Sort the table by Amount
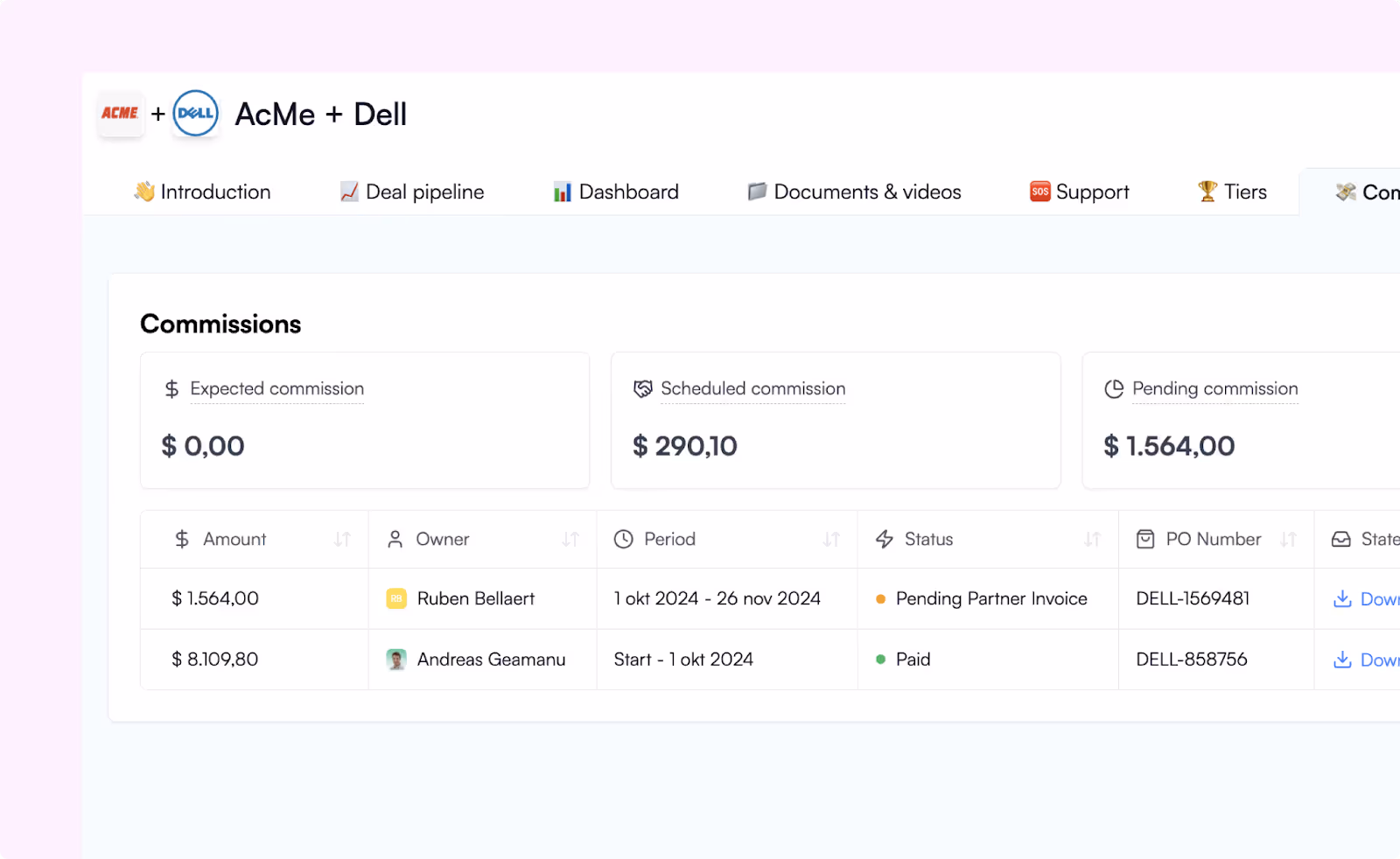The height and width of the screenshot is (859, 1400). [x=342, y=540]
